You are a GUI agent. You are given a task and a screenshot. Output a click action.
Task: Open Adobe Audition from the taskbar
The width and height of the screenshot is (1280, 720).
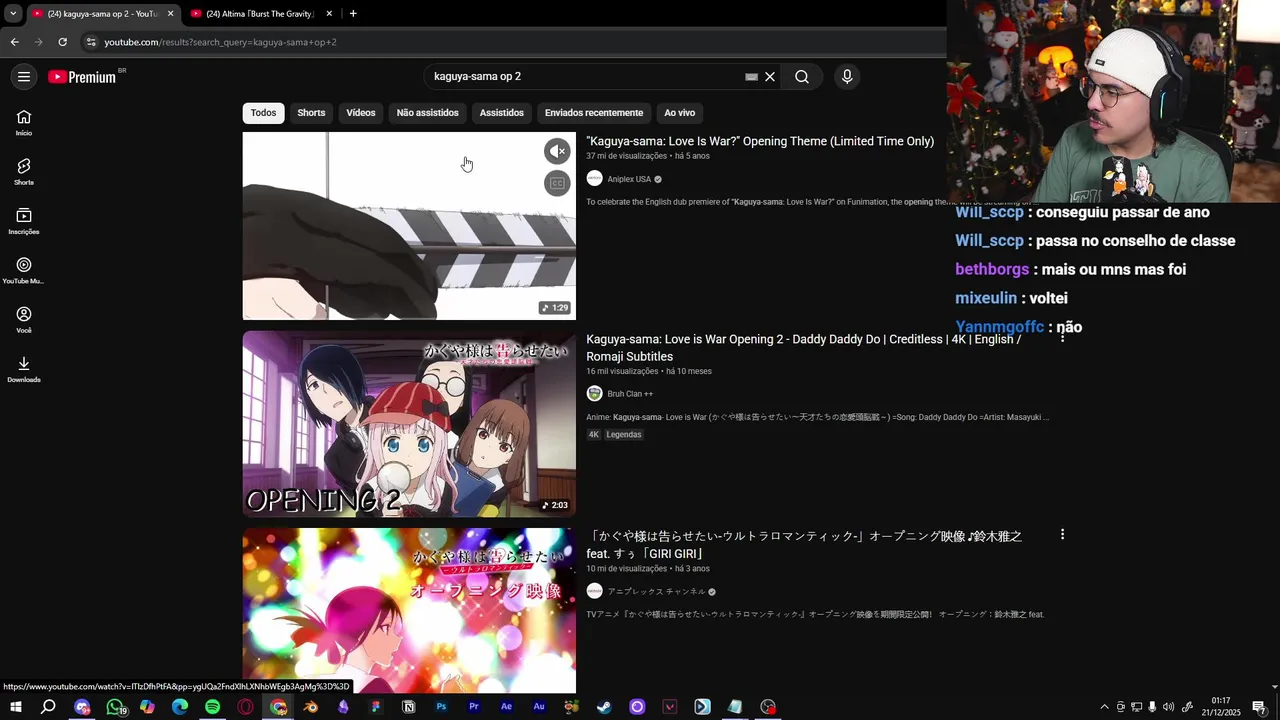(539, 707)
